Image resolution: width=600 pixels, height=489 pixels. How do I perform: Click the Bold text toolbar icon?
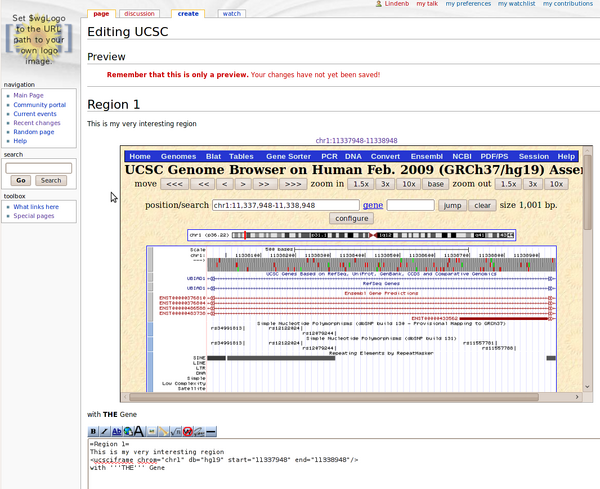tap(93, 431)
